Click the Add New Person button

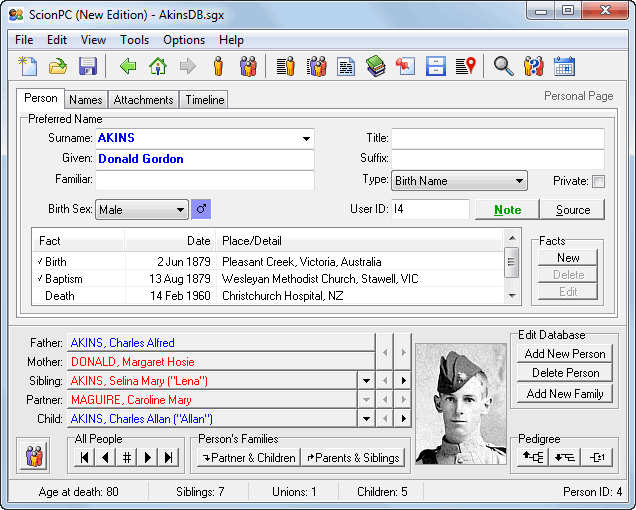[565, 354]
